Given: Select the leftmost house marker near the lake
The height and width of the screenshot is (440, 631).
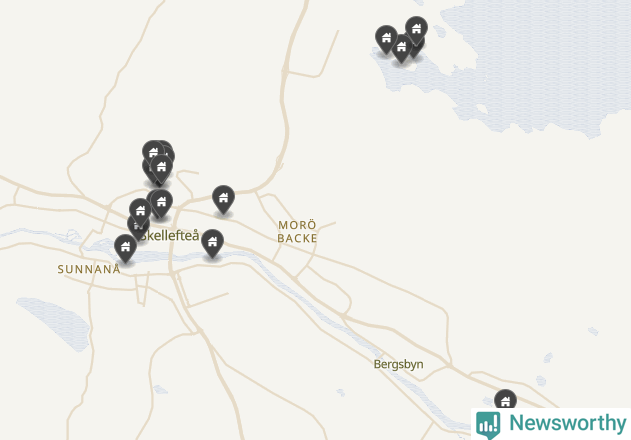Looking at the screenshot, I should point(386,39).
